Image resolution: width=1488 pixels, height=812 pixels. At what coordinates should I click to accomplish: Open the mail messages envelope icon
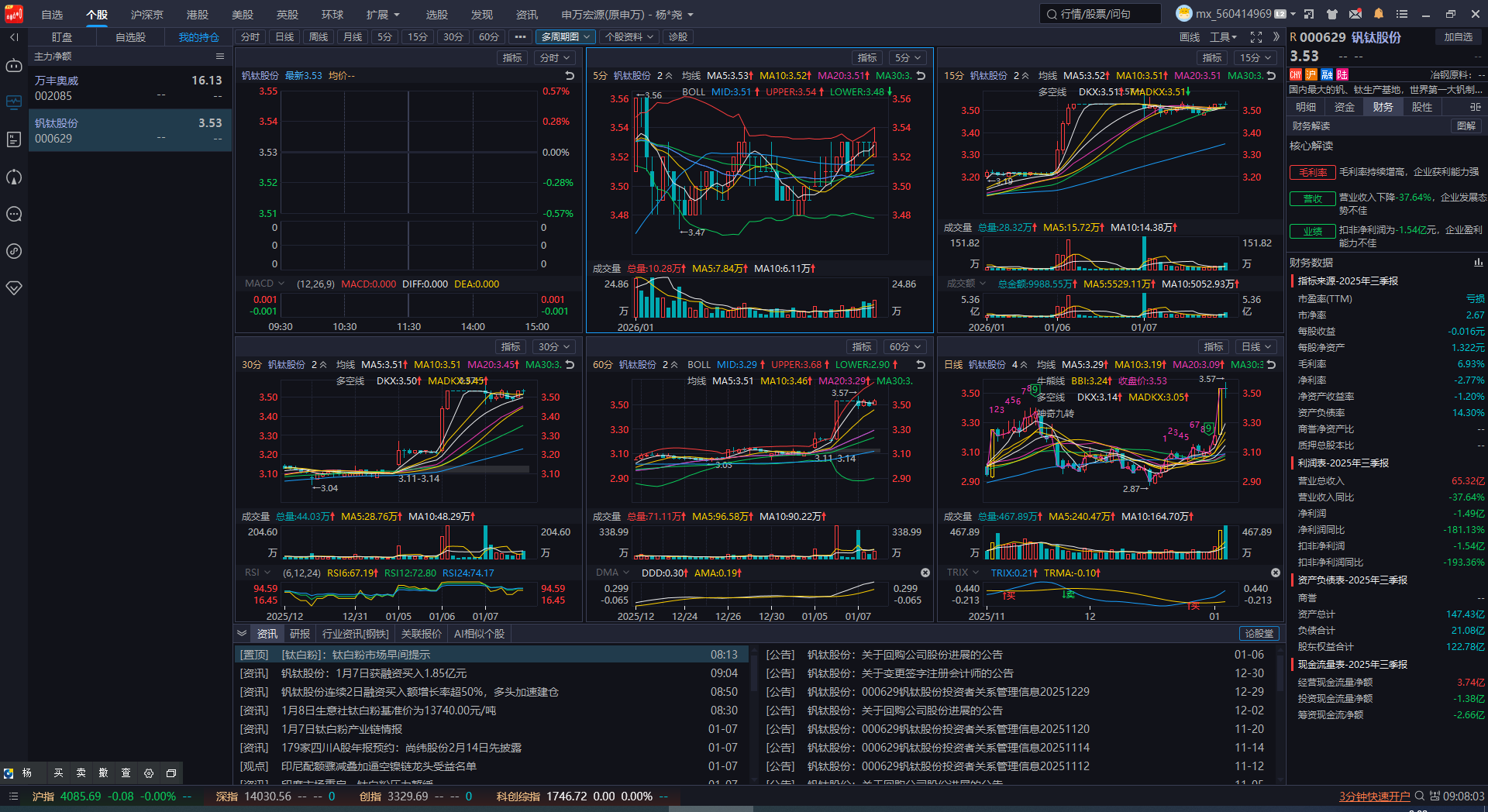(1355, 14)
